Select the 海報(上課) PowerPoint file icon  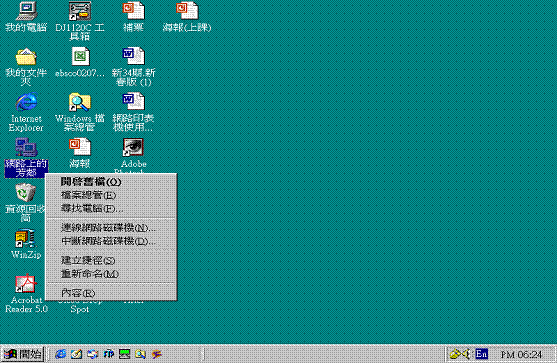(187, 11)
